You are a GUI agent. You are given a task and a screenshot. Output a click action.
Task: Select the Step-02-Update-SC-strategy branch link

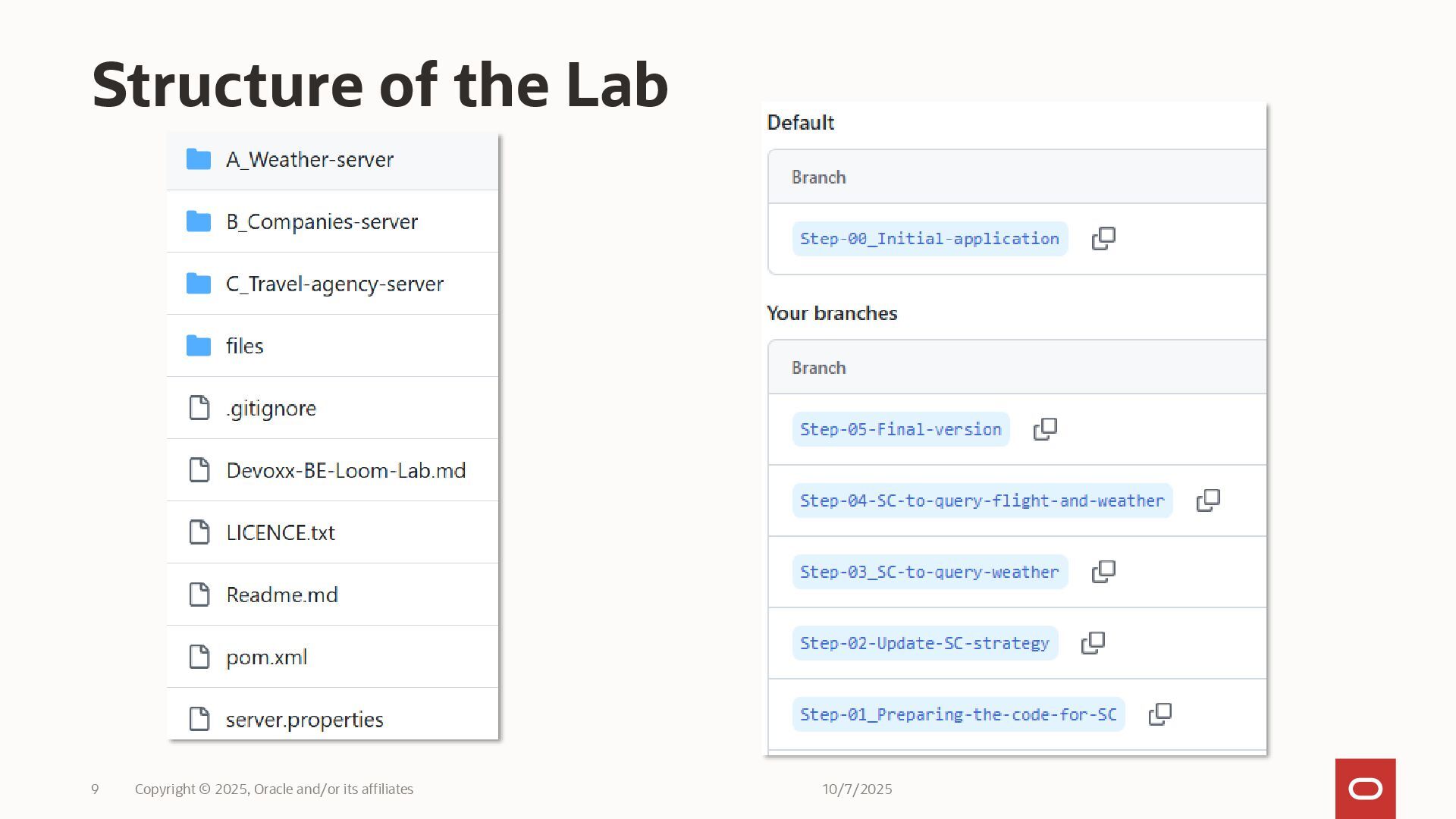[x=924, y=643]
